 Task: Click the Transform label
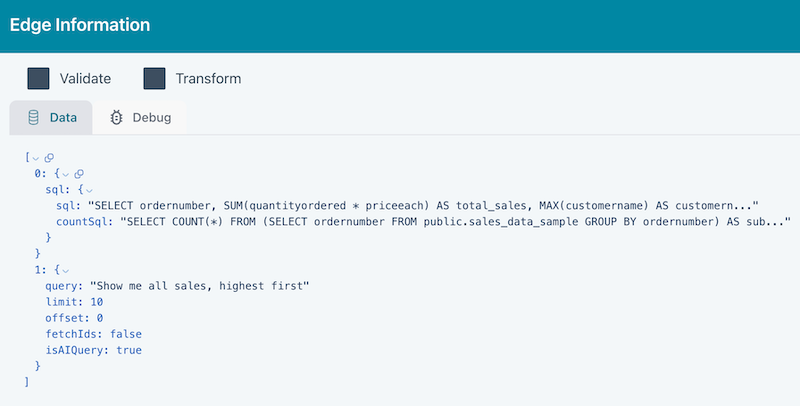tap(208, 78)
